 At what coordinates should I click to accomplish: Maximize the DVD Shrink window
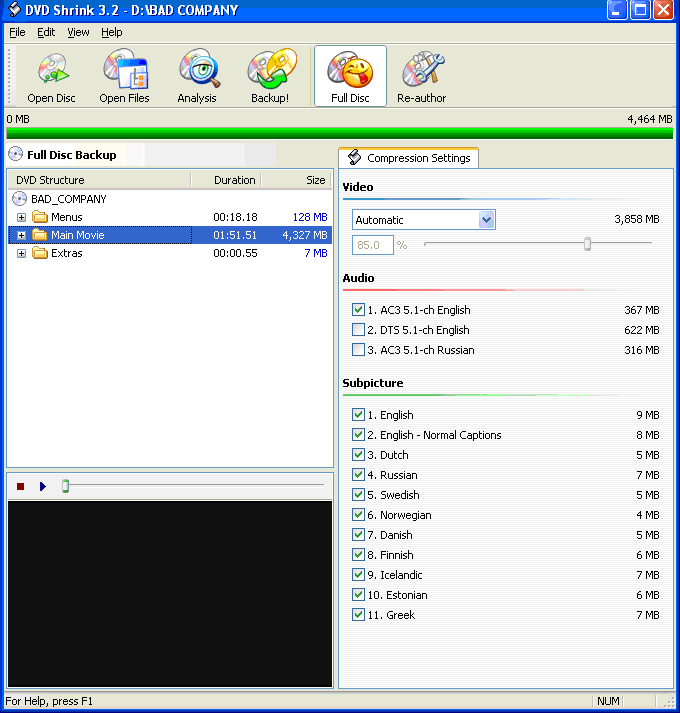click(x=640, y=10)
